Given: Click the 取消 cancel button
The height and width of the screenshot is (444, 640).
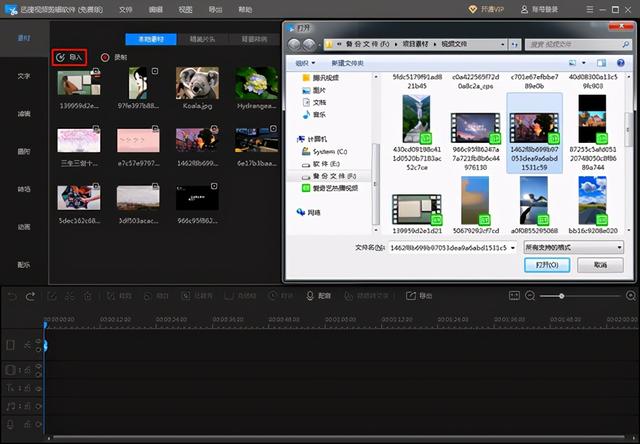Looking at the screenshot, I should [600, 265].
